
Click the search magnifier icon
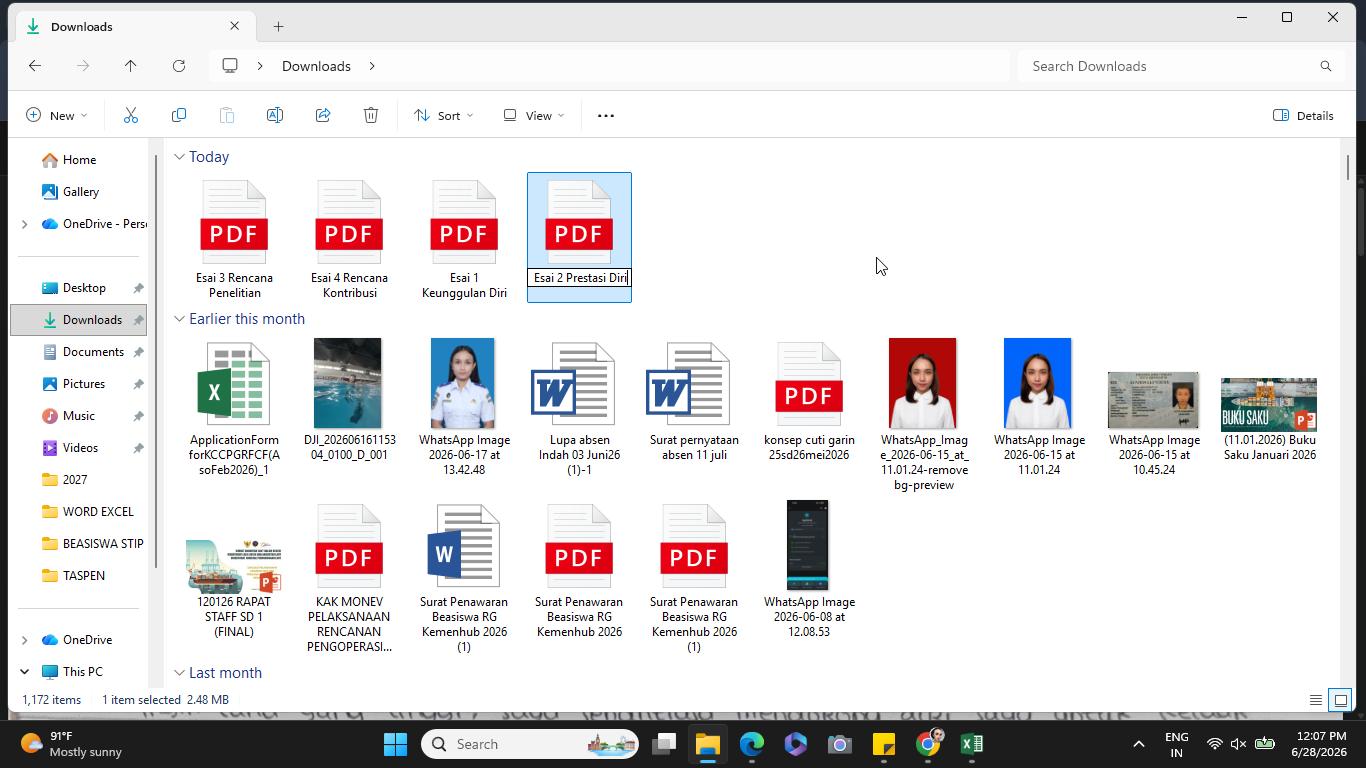pyautogui.click(x=1326, y=66)
